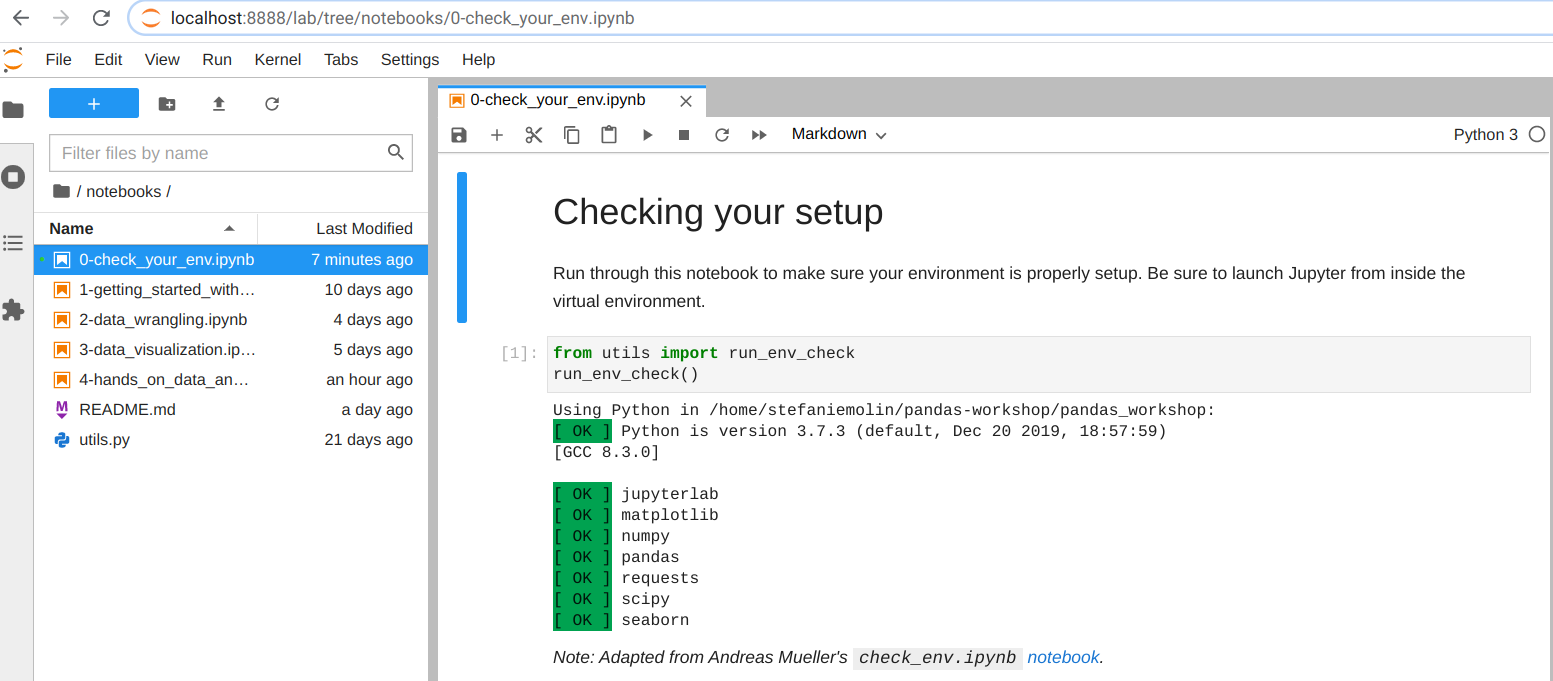Open the Run menu
Viewport: 1553px width, 681px height.
pyautogui.click(x=217, y=60)
